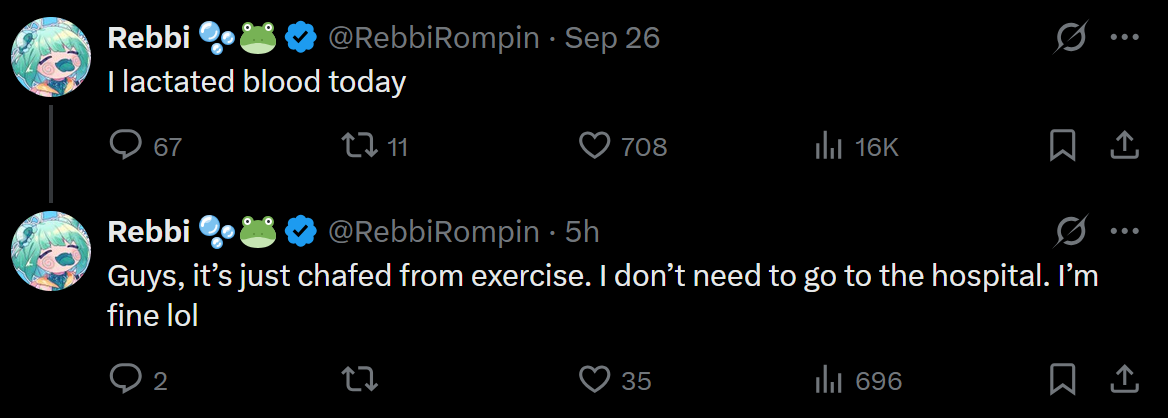Open Grok icon on the 5h post
Viewport: 1168px width, 418px height.
pyautogui.click(x=1072, y=233)
